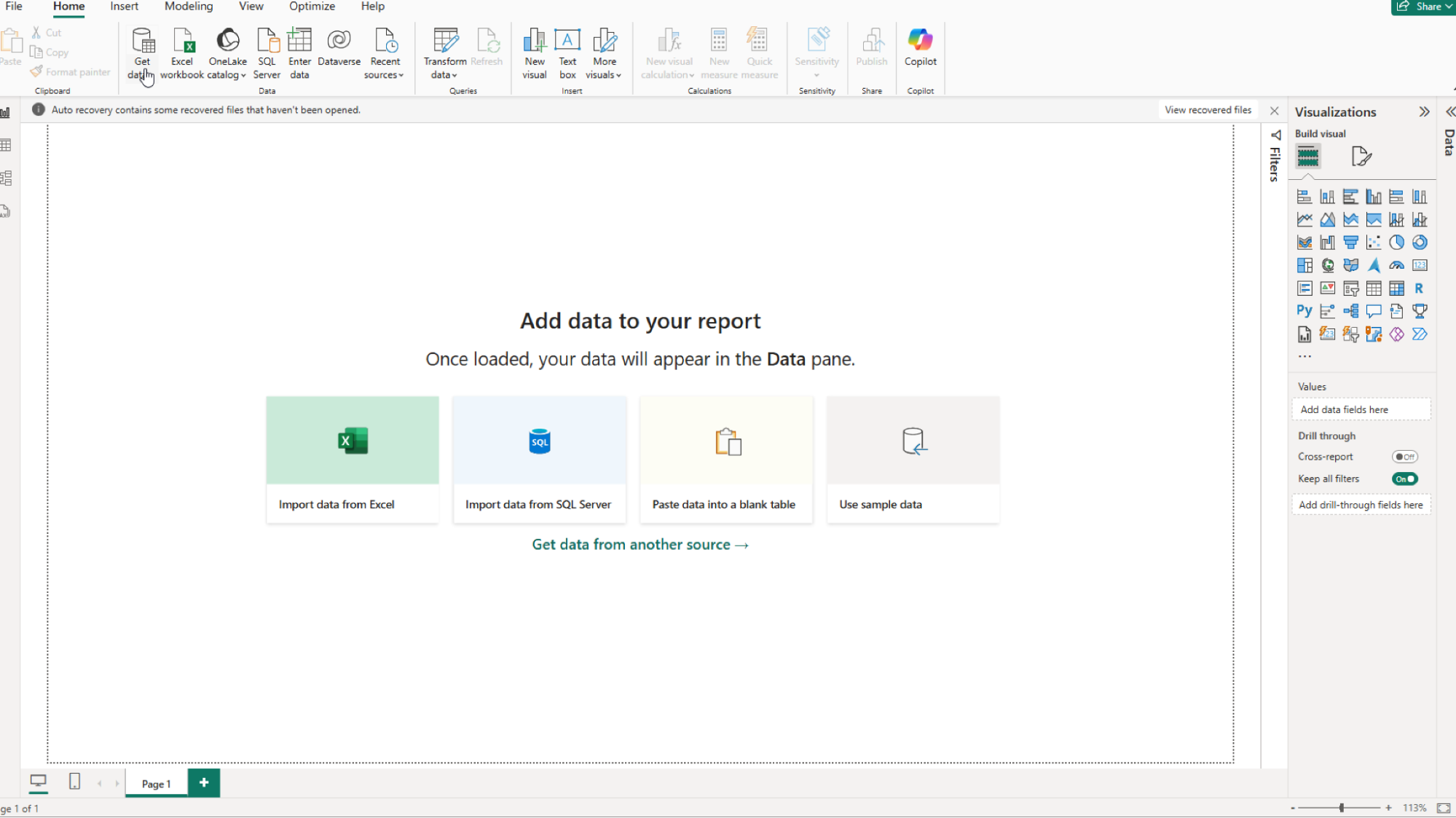Switch to the Modeling ribbon tab
The width and height of the screenshot is (1456, 818).
point(189,7)
